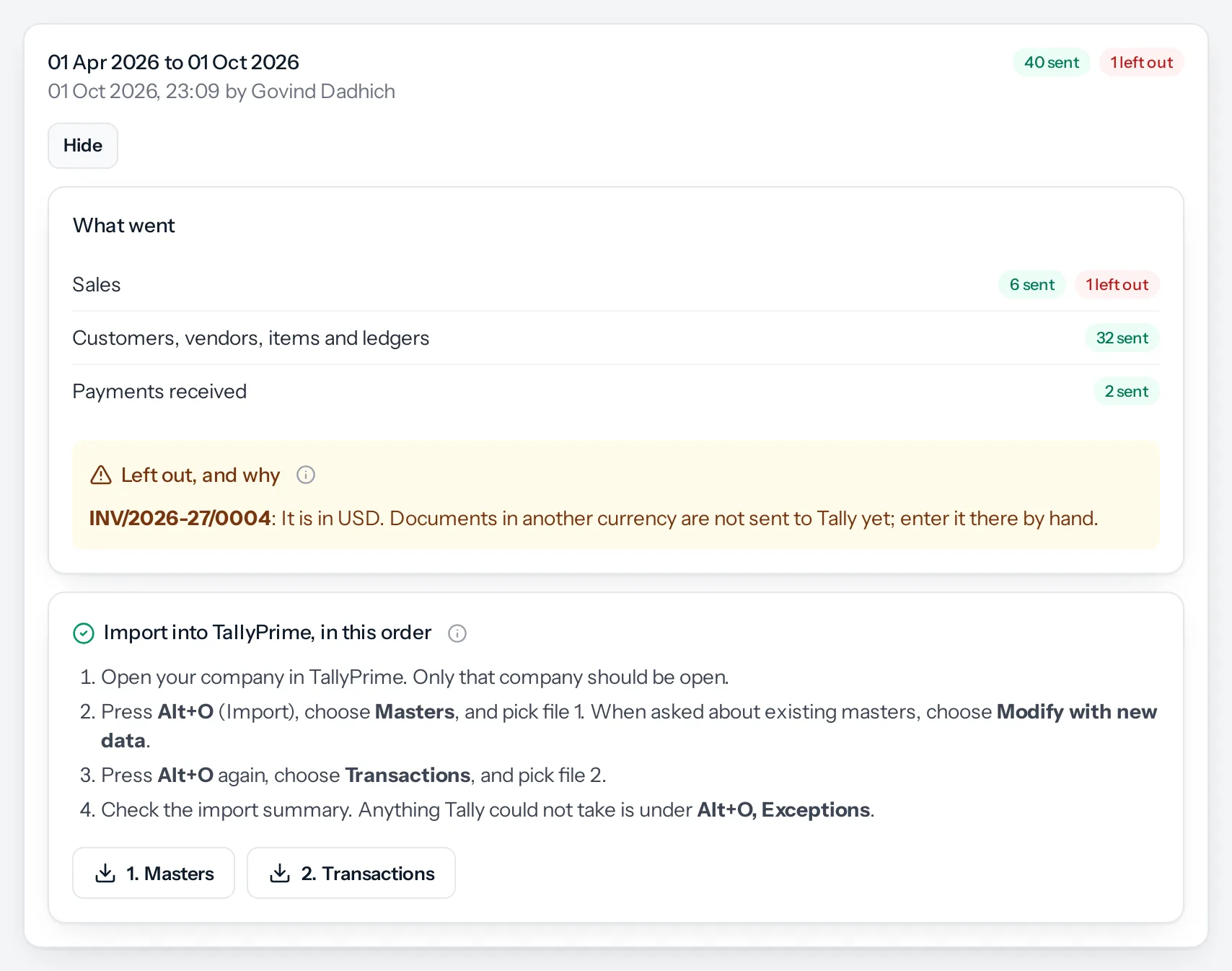Click the header 1 left out badge
Screen dimensions: 1232x971
pyautogui.click(x=1142, y=62)
